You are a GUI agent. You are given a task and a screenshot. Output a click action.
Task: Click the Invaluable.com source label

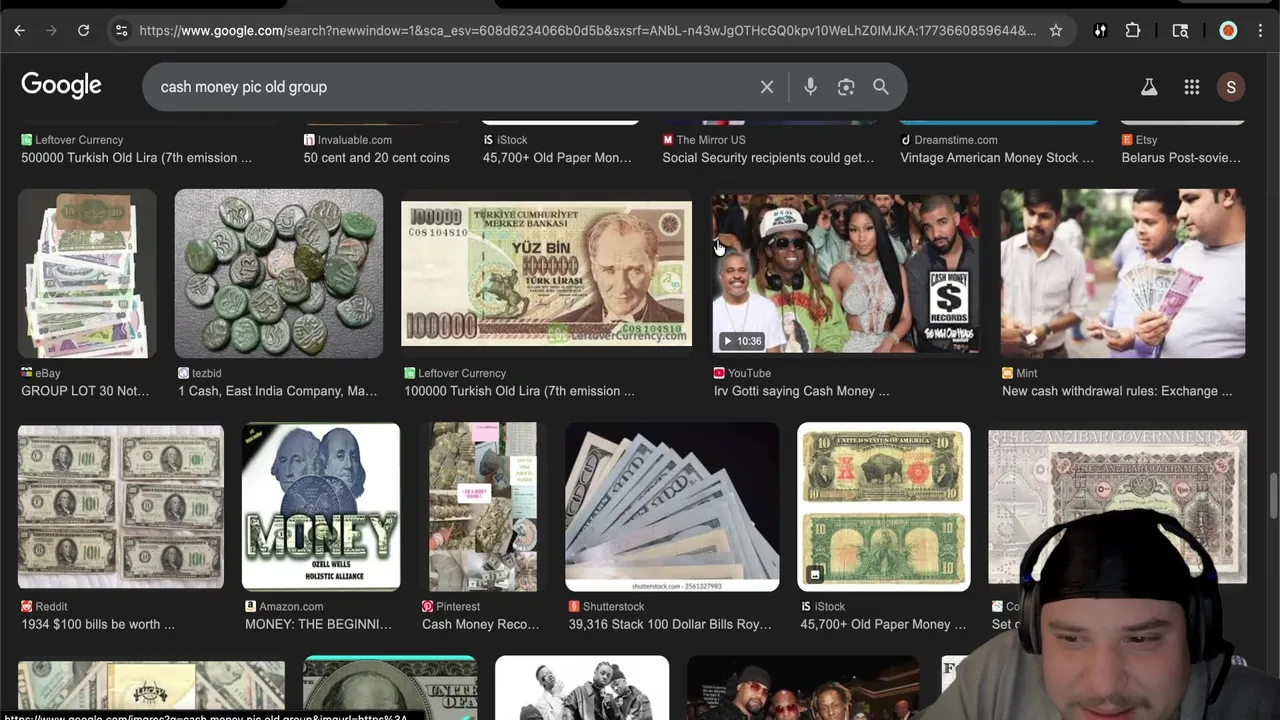click(348, 140)
